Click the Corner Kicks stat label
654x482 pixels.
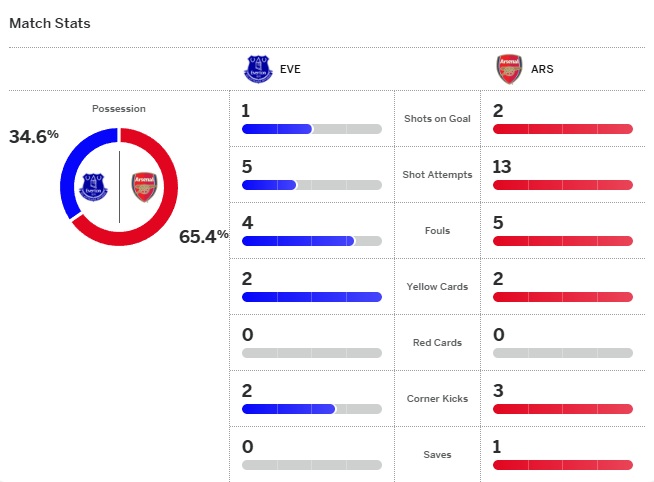click(x=437, y=399)
